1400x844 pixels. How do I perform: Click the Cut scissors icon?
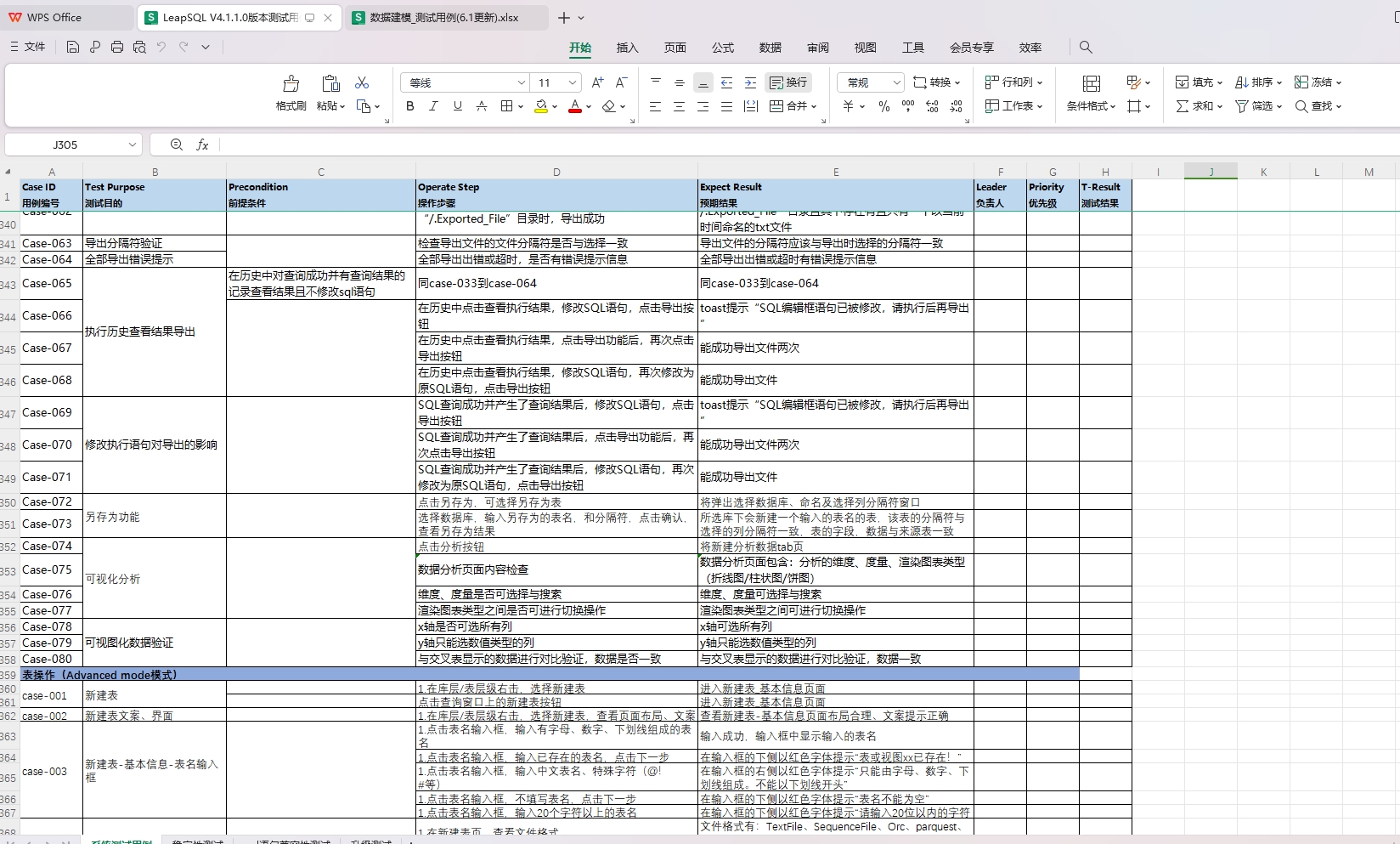point(362,82)
